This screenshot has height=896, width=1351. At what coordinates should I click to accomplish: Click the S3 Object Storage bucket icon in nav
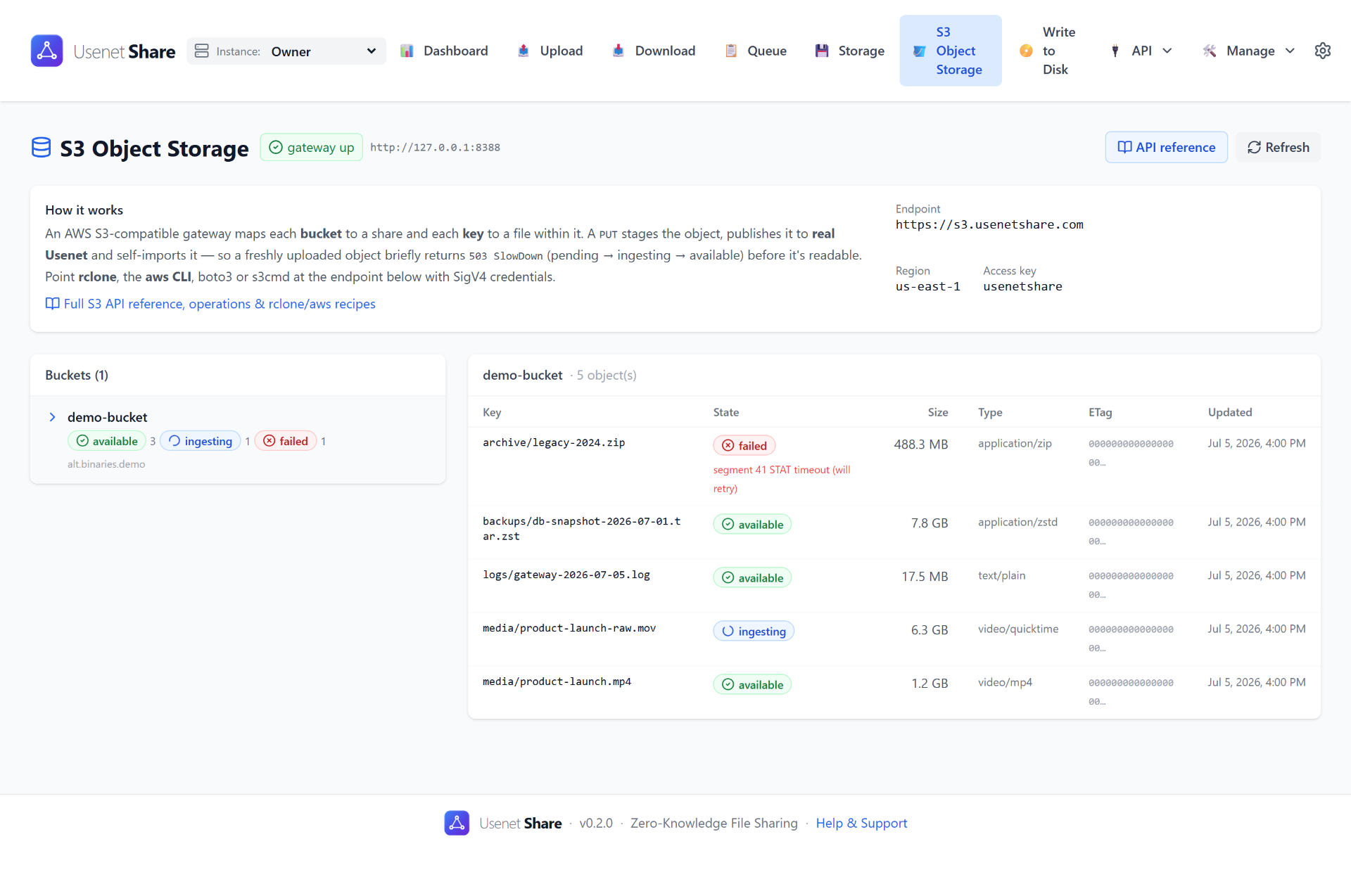pyautogui.click(x=919, y=51)
